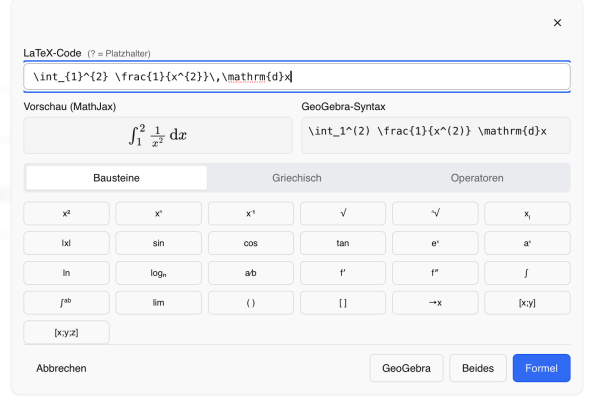The image size is (600, 403).
Task: Click the sin function button
Action: (158, 243)
